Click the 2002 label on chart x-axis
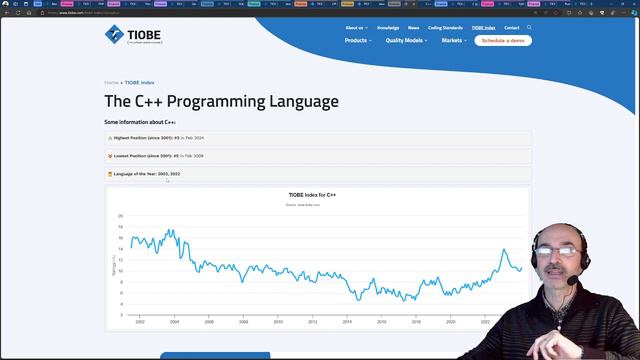The width and height of the screenshot is (640, 360). coord(140,322)
